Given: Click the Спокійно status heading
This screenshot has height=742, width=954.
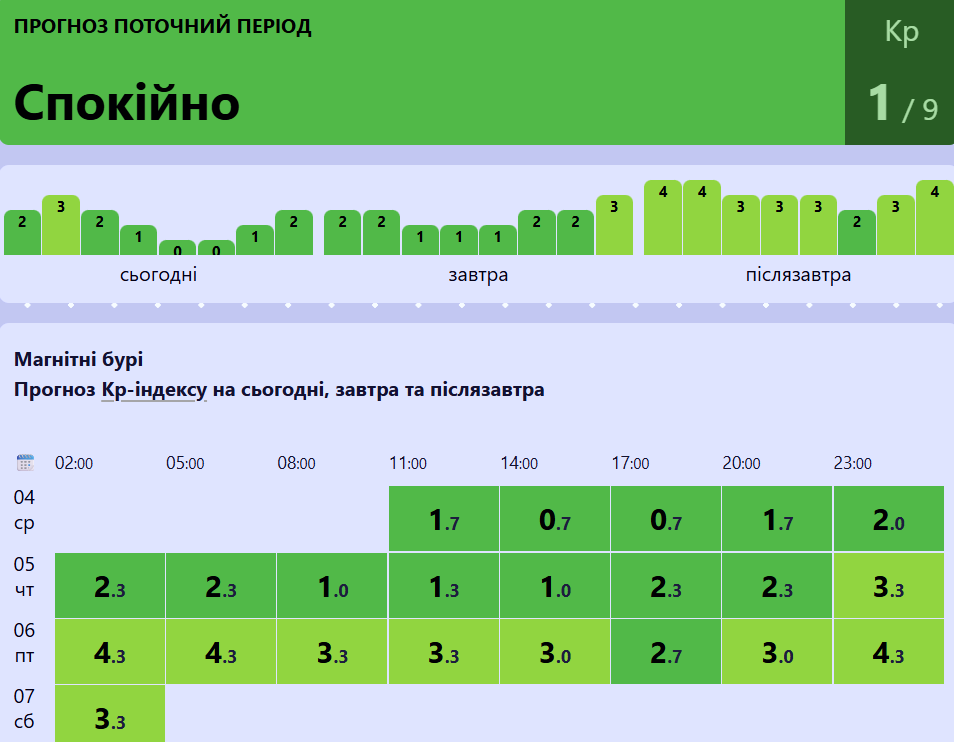Looking at the screenshot, I should (x=127, y=102).
